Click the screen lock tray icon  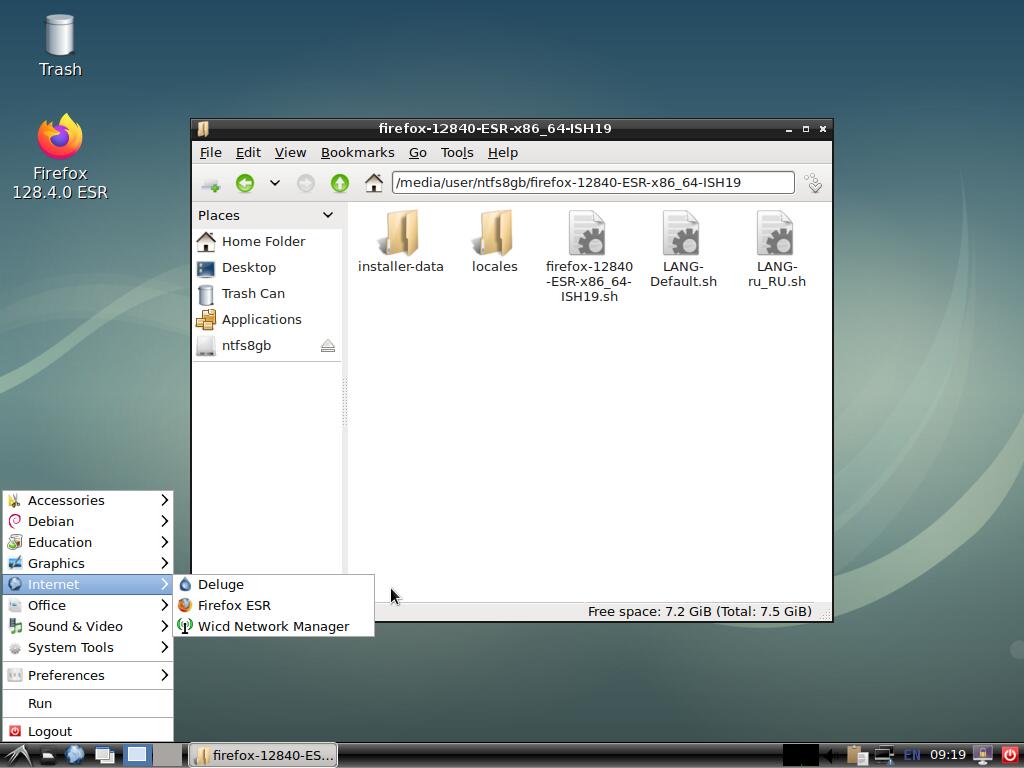pos(983,756)
